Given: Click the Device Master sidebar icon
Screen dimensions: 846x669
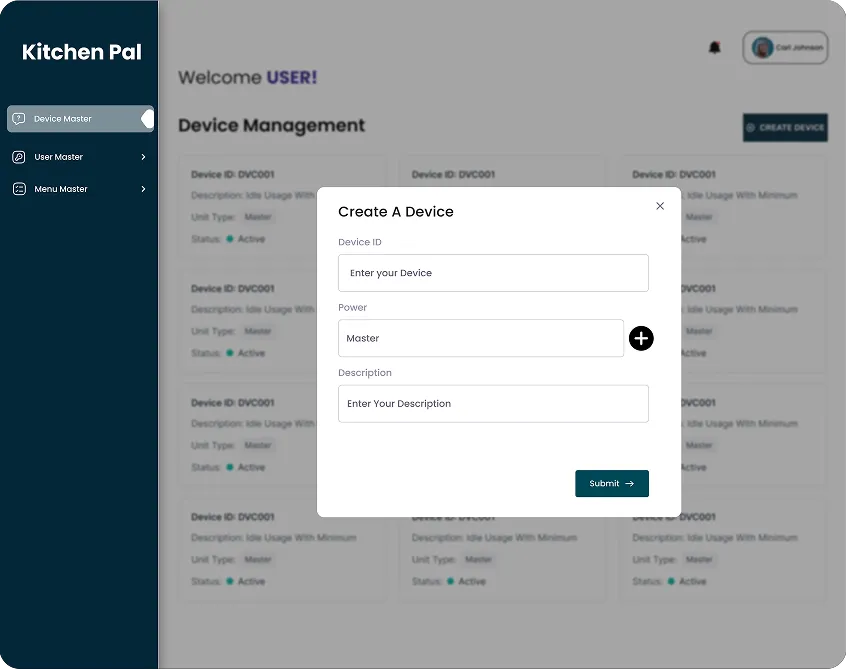Looking at the screenshot, I should 19,119.
